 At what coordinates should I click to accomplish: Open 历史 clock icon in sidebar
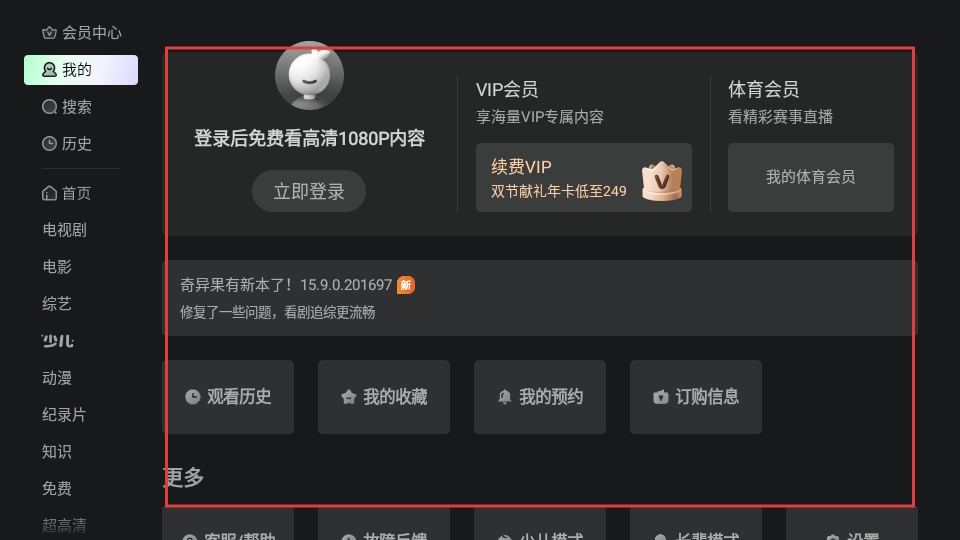(49, 143)
